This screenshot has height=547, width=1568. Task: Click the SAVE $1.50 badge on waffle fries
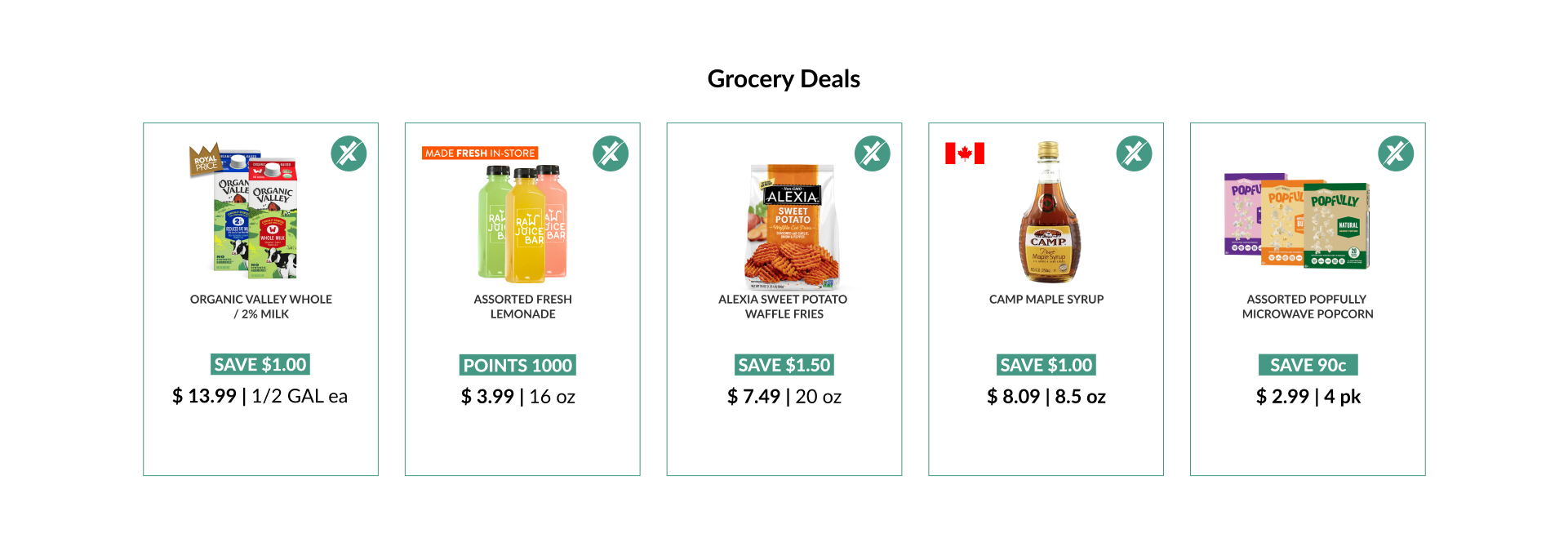[x=784, y=365]
